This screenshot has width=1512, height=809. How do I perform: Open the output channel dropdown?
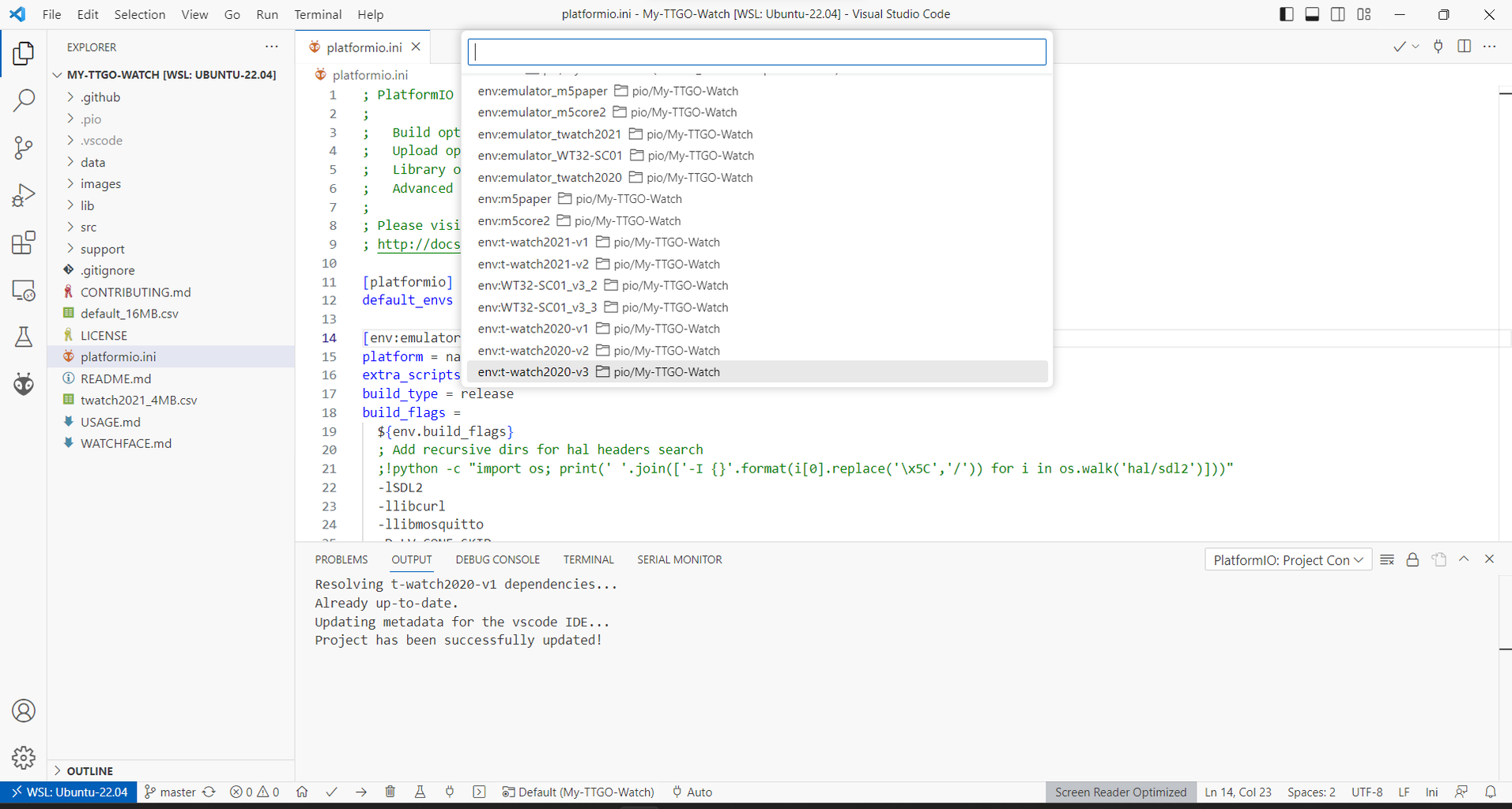(x=1288, y=560)
